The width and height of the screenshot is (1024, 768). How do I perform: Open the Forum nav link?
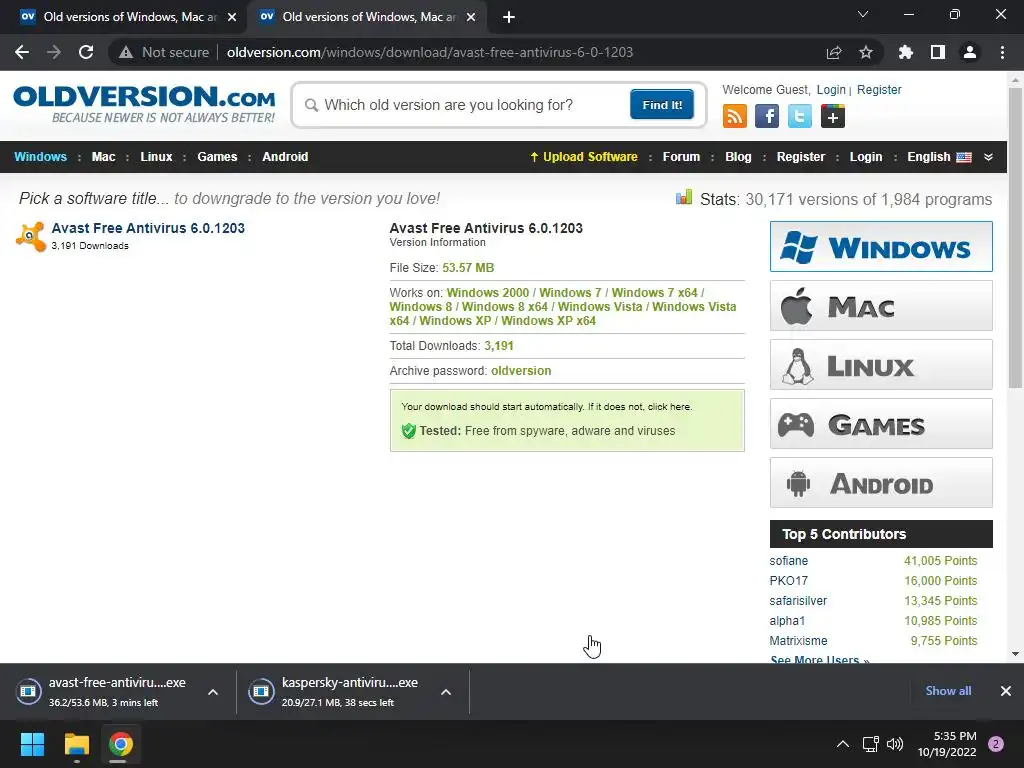coord(681,157)
